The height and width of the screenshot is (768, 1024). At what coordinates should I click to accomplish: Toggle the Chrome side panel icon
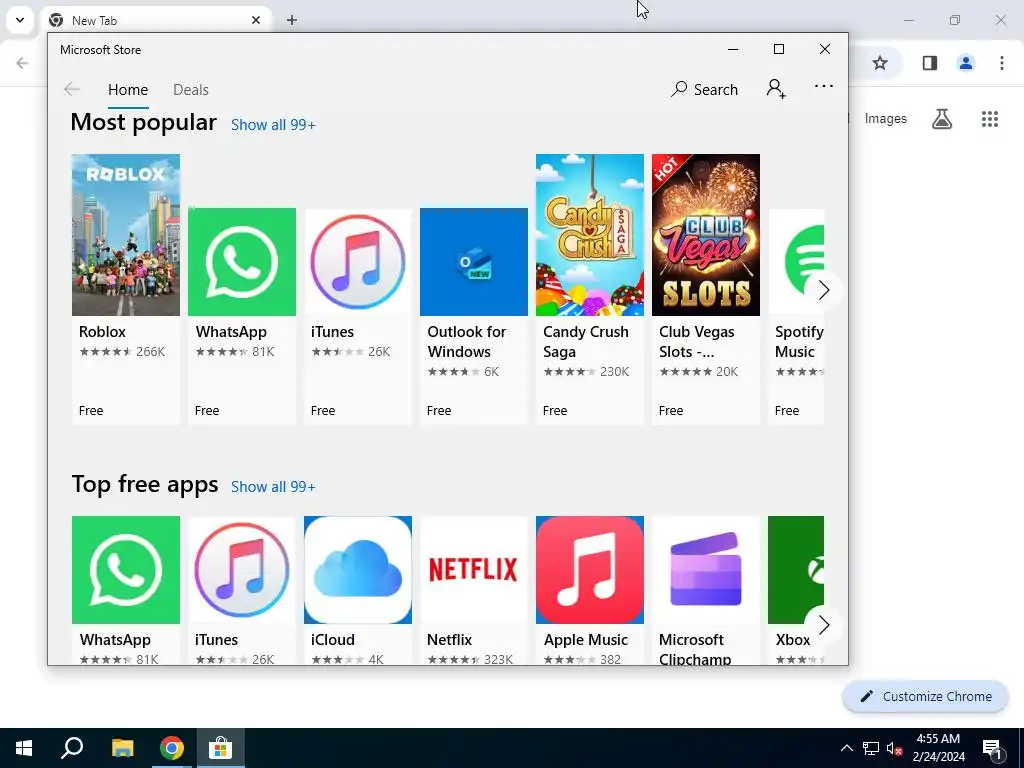(x=930, y=63)
